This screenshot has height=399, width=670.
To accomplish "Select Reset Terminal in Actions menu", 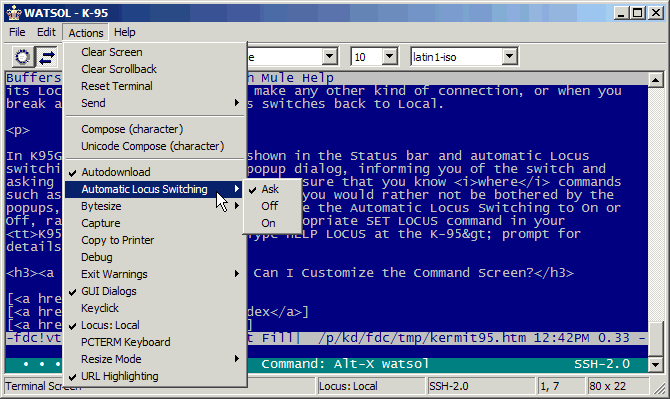I will tap(155, 86).
